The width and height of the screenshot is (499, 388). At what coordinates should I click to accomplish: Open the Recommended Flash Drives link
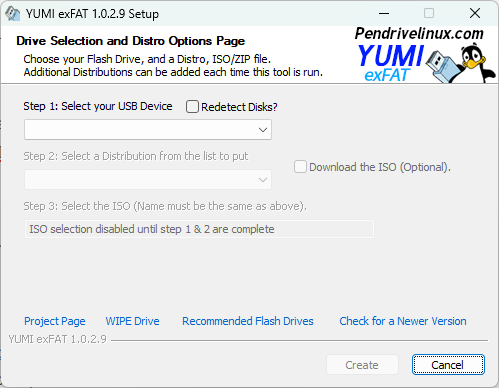tap(248, 321)
